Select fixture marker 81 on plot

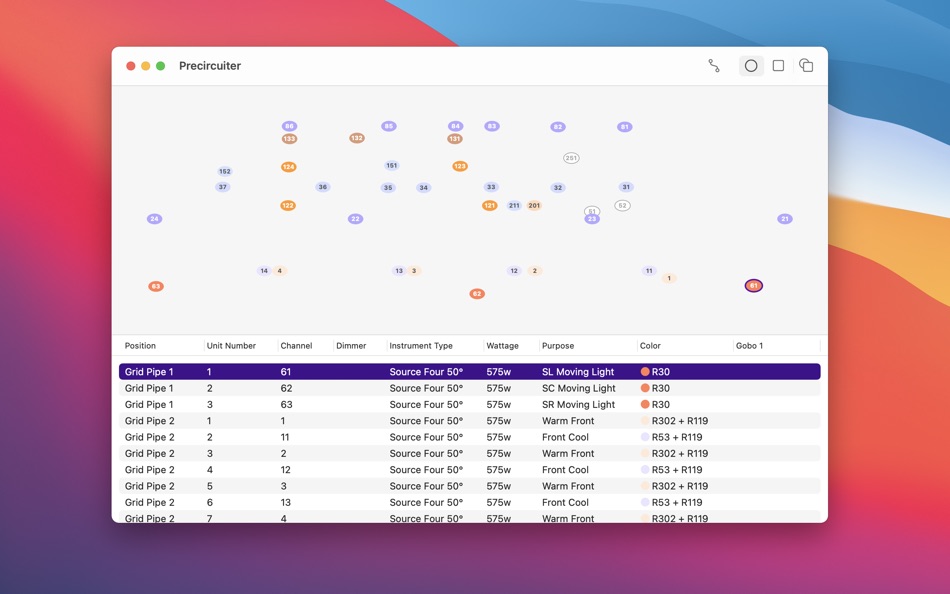tap(624, 127)
